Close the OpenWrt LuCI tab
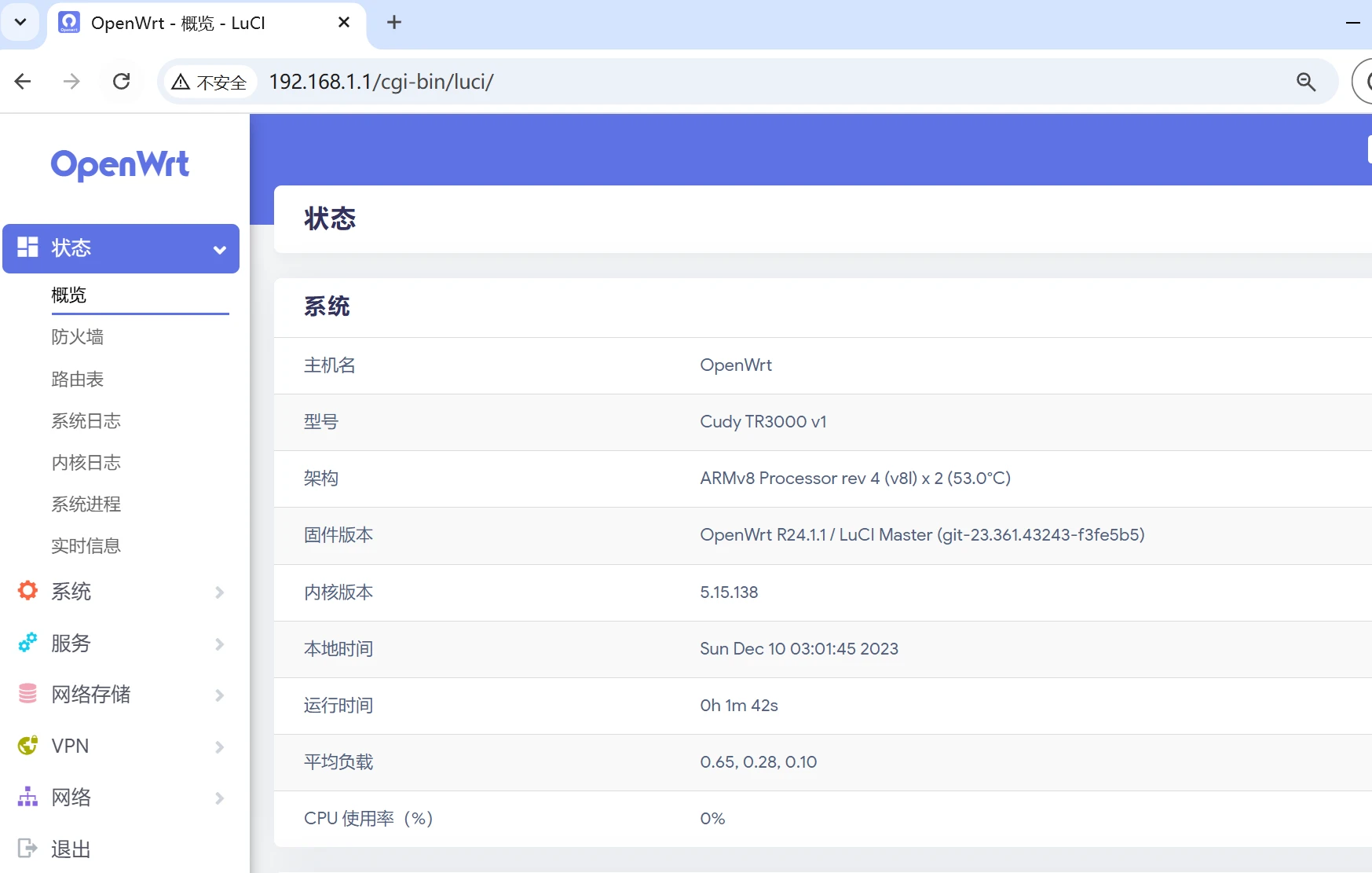Image resolution: width=1372 pixels, height=873 pixels. coord(343,23)
